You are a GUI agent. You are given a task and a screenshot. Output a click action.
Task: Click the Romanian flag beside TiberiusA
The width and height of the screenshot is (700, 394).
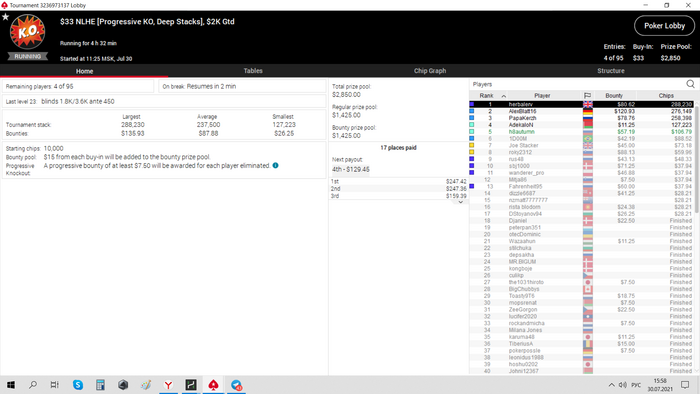coord(588,344)
